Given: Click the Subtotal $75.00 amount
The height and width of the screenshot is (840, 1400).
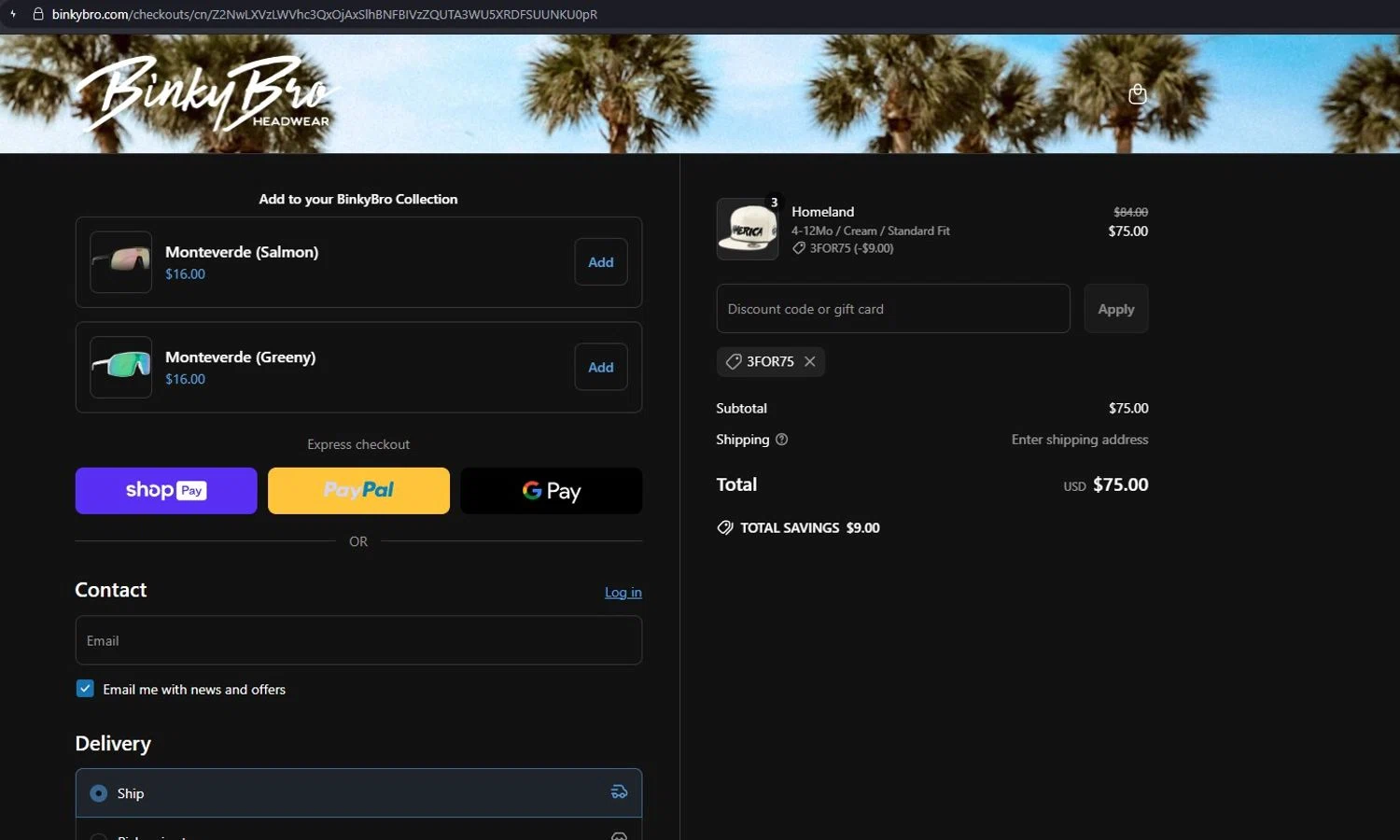Looking at the screenshot, I should [x=1128, y=408].
